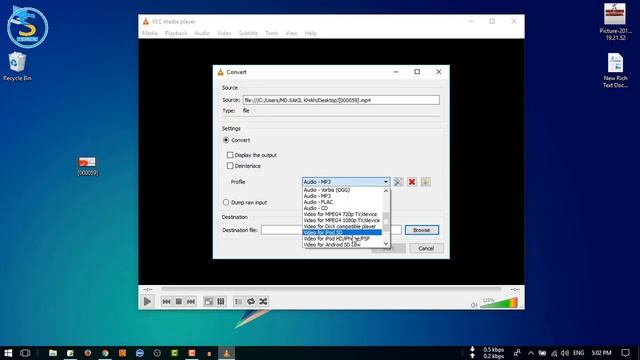The height and width of the screenshot is (360, 640).
Task: Open the Windows Start menu
Action: 8,353
